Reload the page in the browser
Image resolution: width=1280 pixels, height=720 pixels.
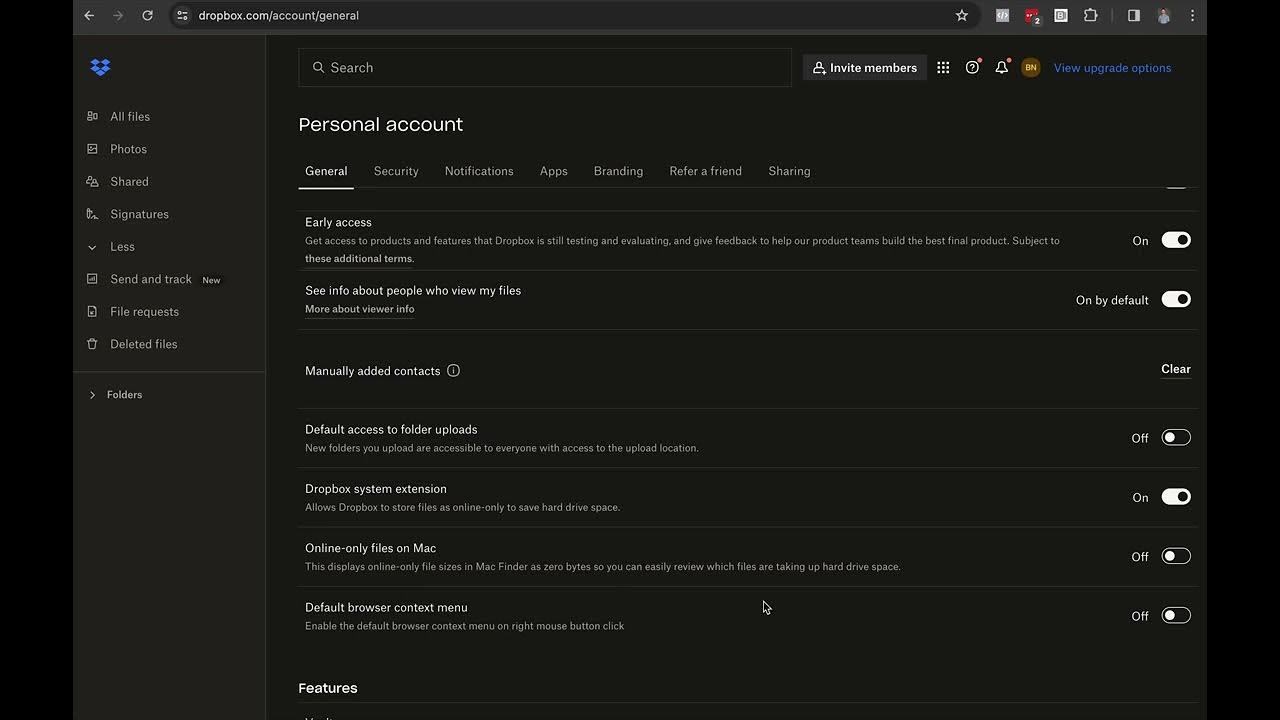tap(148, 16)
